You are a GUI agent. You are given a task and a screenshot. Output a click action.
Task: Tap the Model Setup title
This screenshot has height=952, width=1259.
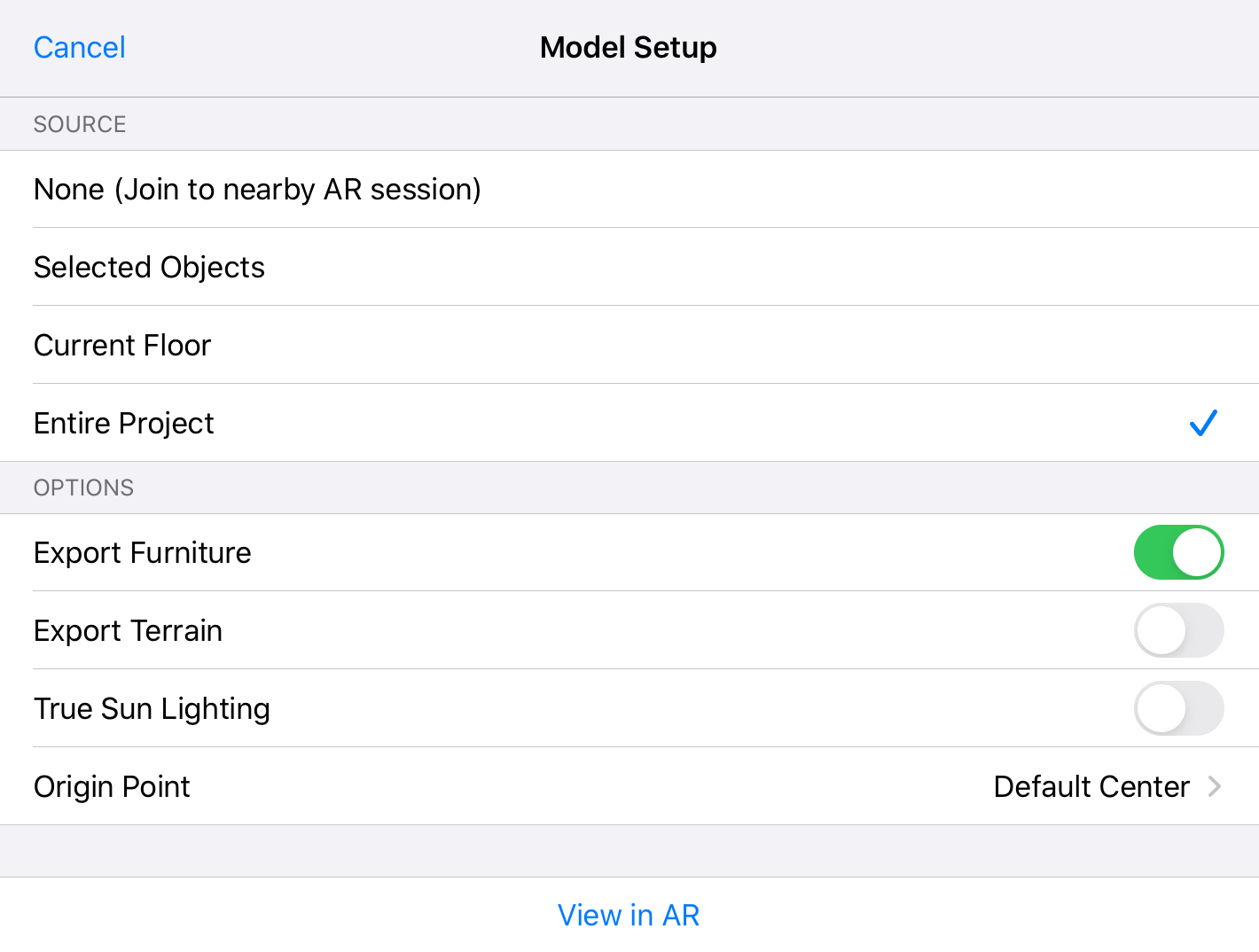coord(629,47)
